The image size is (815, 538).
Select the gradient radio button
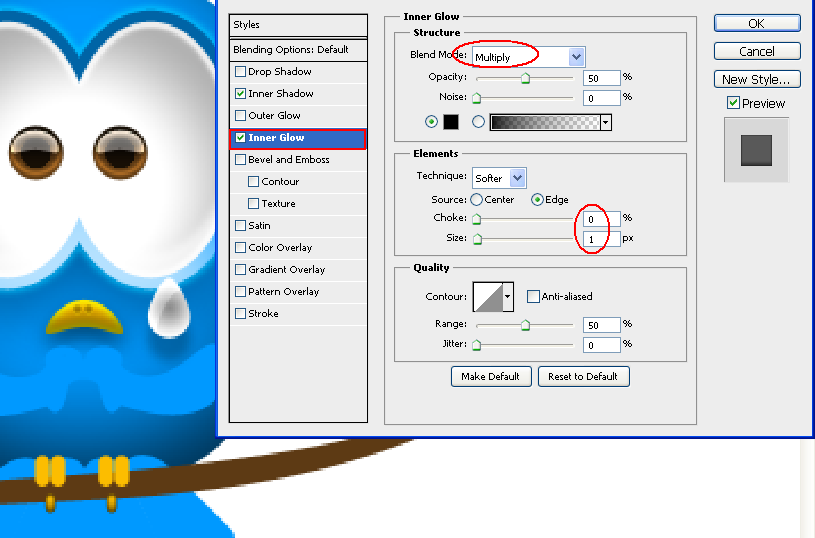coord(478,122)
